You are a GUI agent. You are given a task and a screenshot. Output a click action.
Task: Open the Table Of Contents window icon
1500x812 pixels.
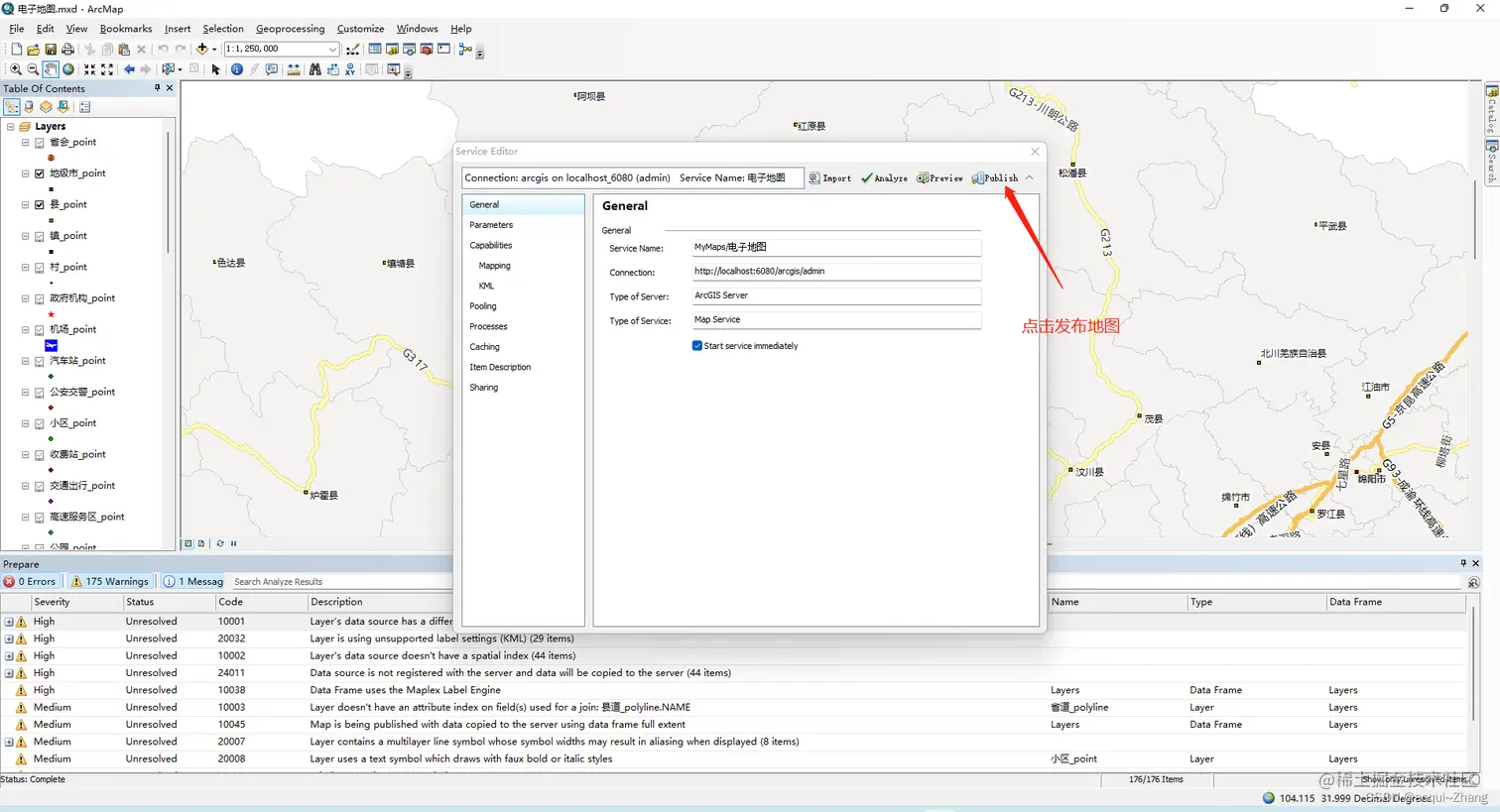375,49
